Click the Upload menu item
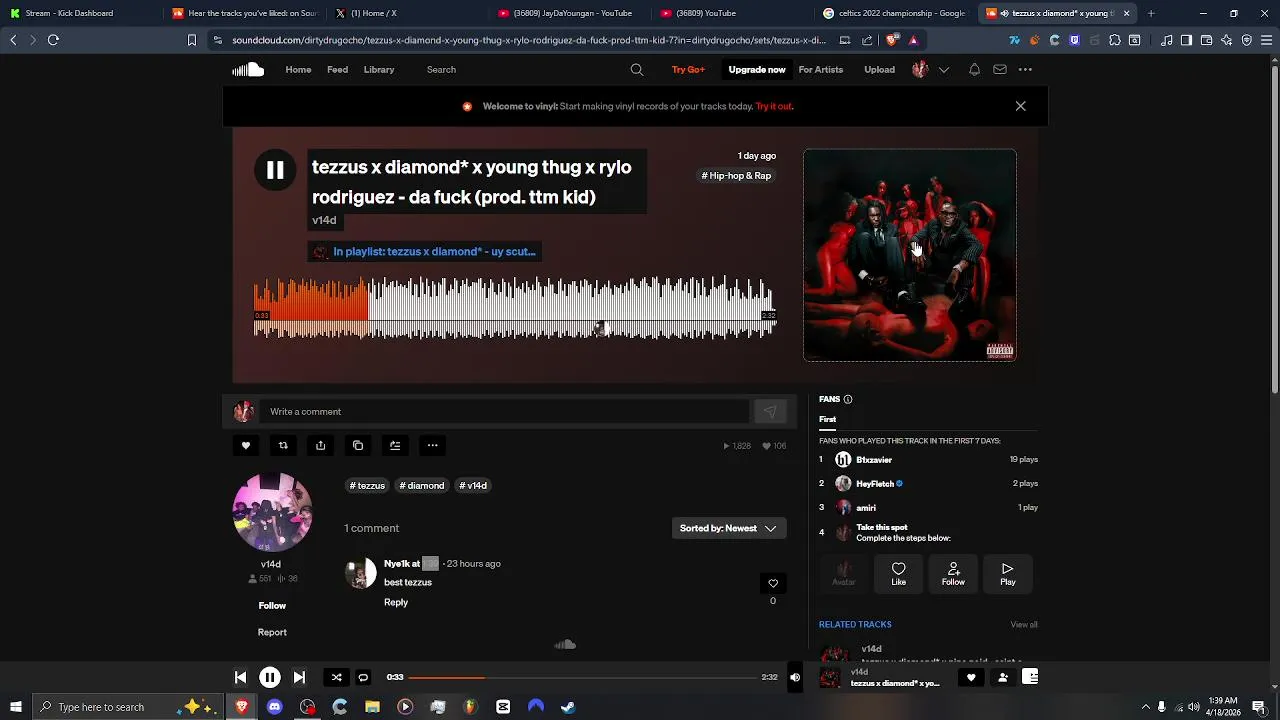 point(879,69)
